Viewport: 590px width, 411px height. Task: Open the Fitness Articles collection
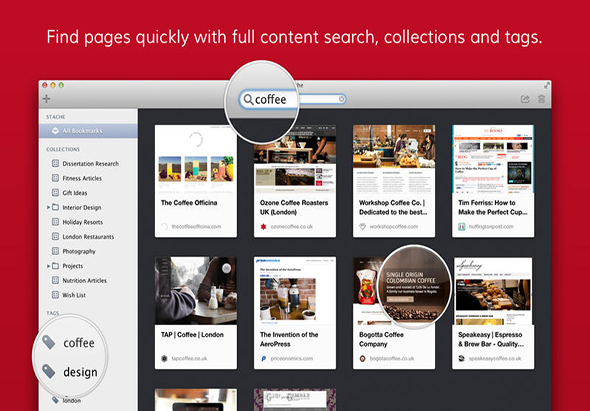pyautogui.click(x=82, y=178)
